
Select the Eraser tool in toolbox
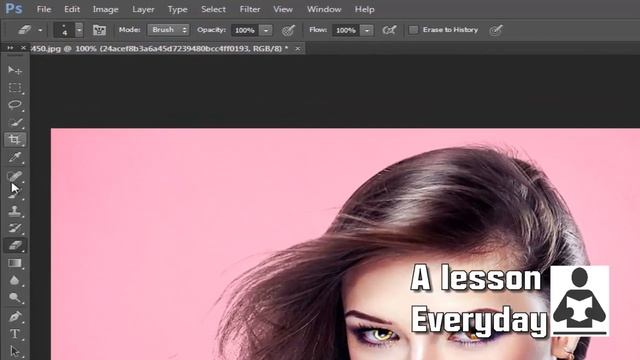pyautogui.click(x=15, y=245)
